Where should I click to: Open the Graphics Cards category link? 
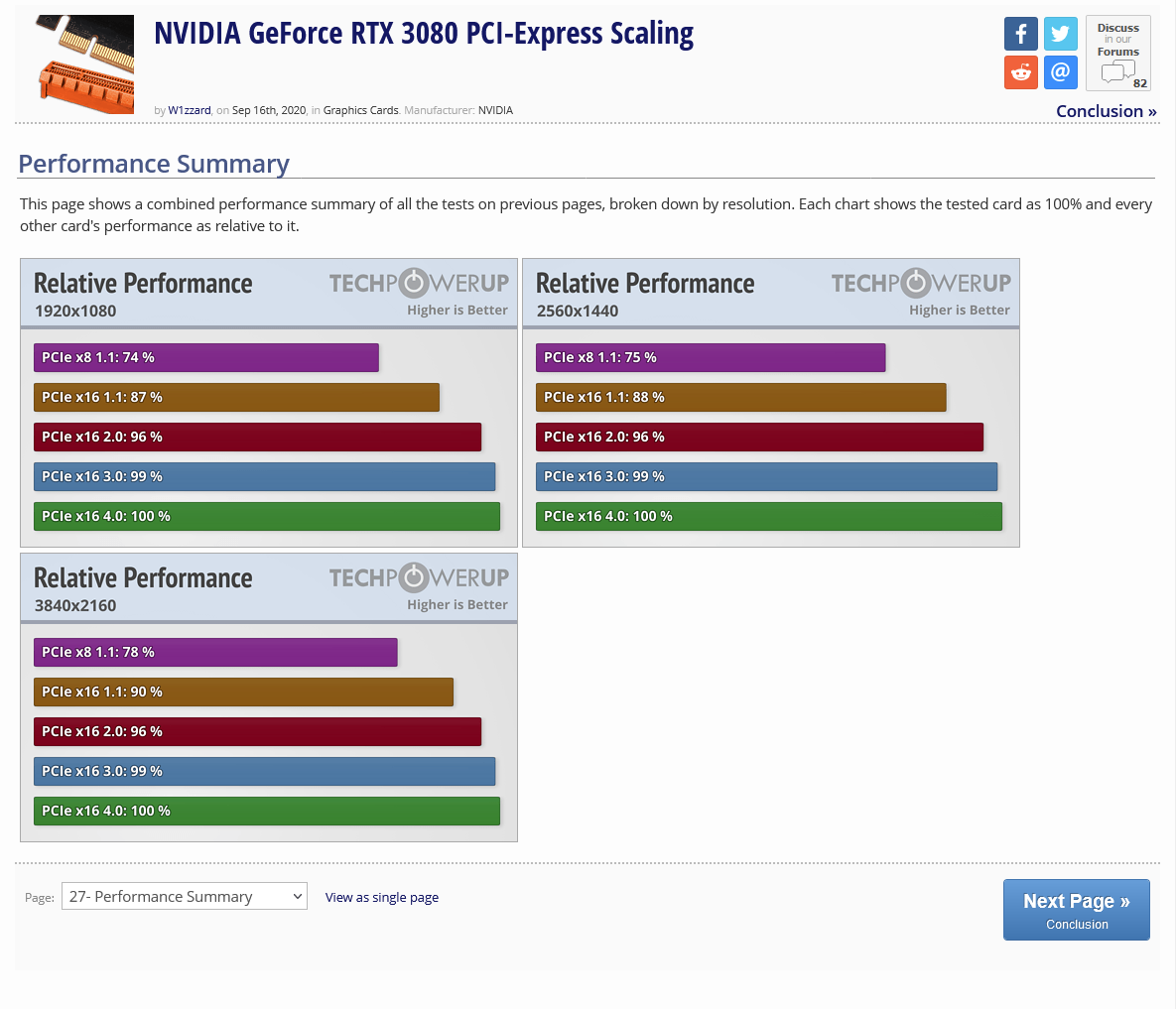coord(360,110)
